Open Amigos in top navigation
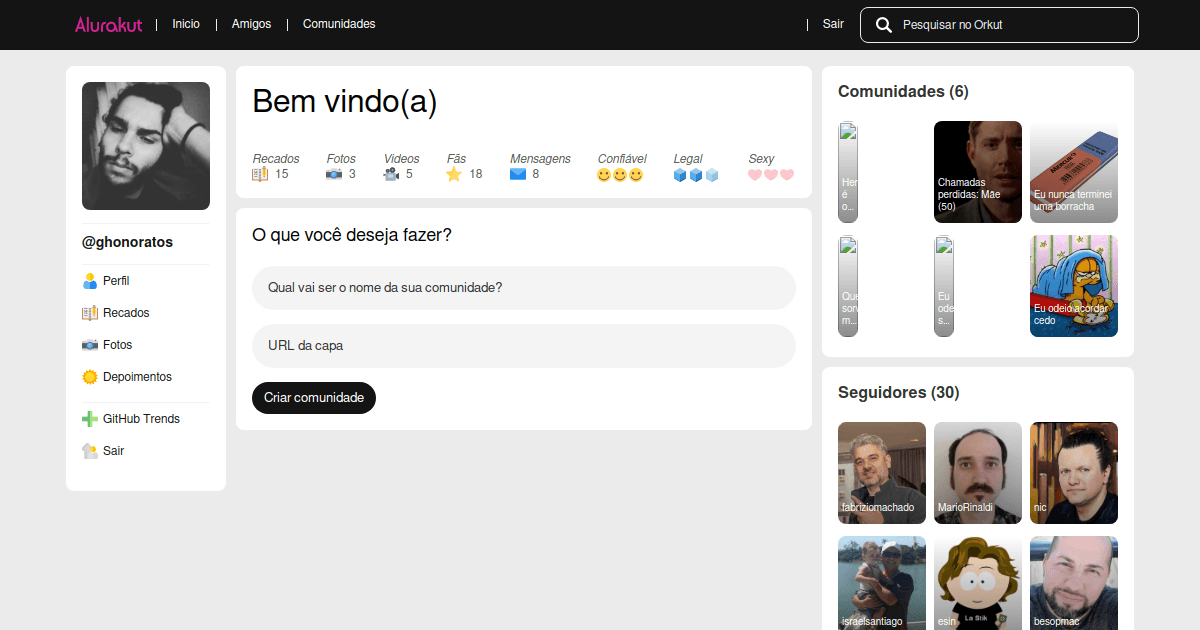The height and width of the screenshot is (630, 1200). (251, 24)
